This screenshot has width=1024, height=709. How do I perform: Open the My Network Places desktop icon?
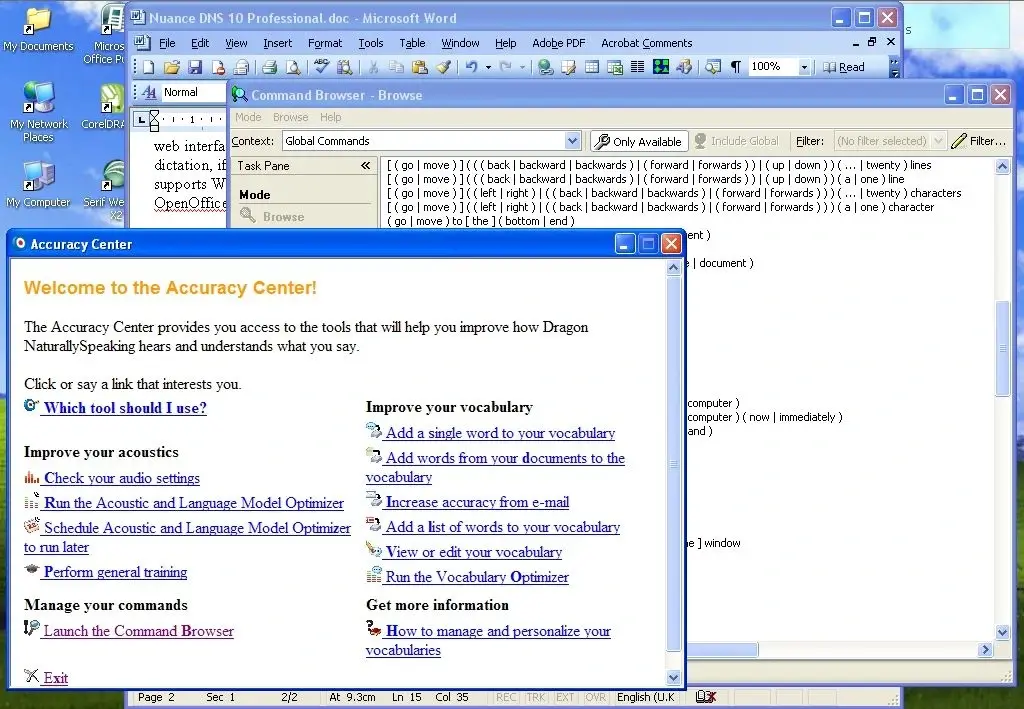[38, 112]
